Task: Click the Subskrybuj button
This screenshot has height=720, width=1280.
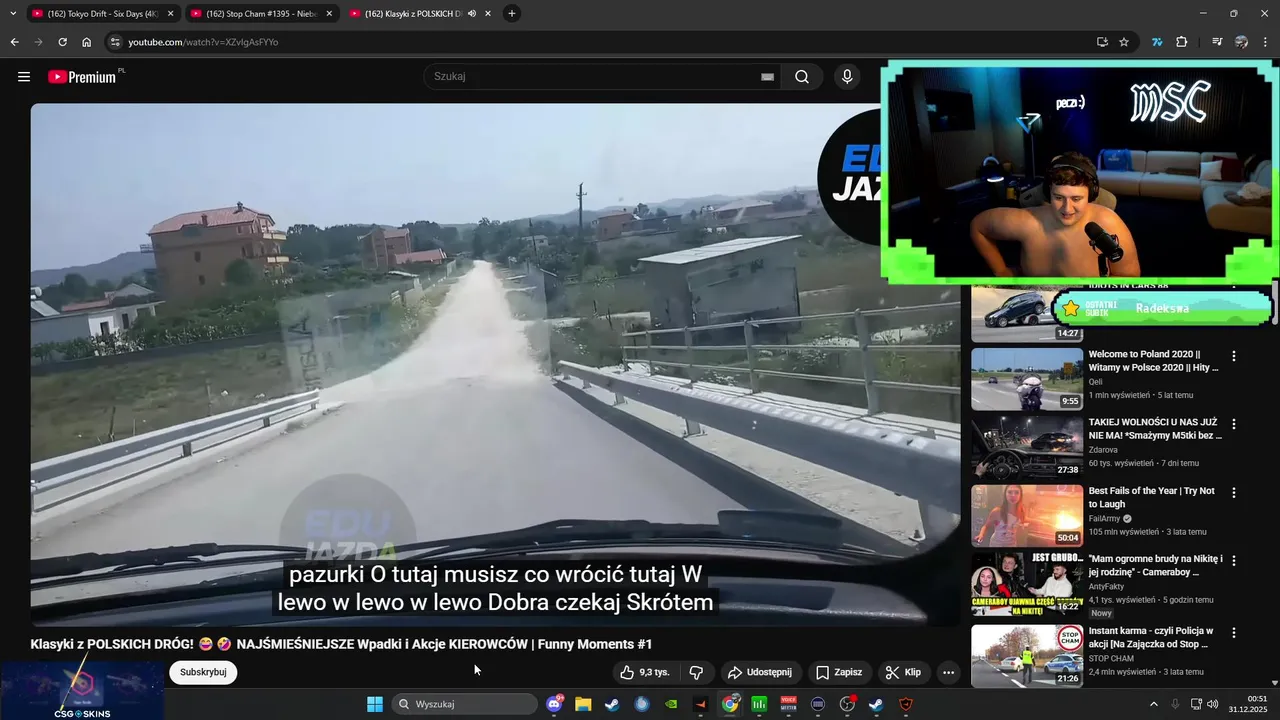Action: [x=203, y=672]
